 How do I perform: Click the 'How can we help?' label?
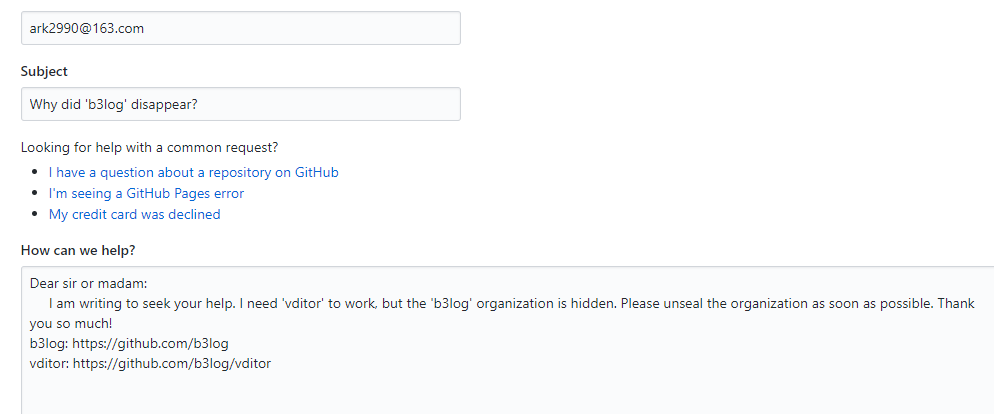pyautogui.click(x=77, y=249)
